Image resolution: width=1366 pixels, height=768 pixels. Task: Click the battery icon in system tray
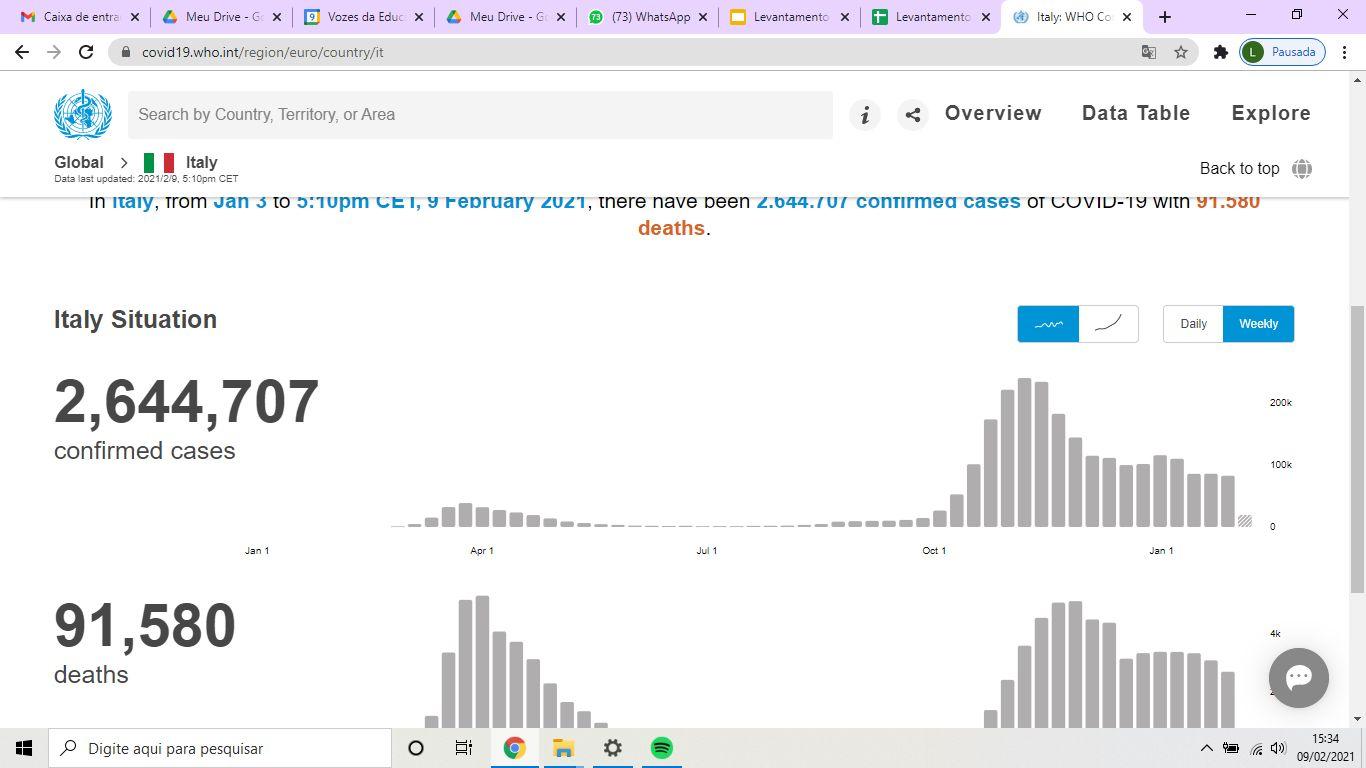(x=1231, y=748)
